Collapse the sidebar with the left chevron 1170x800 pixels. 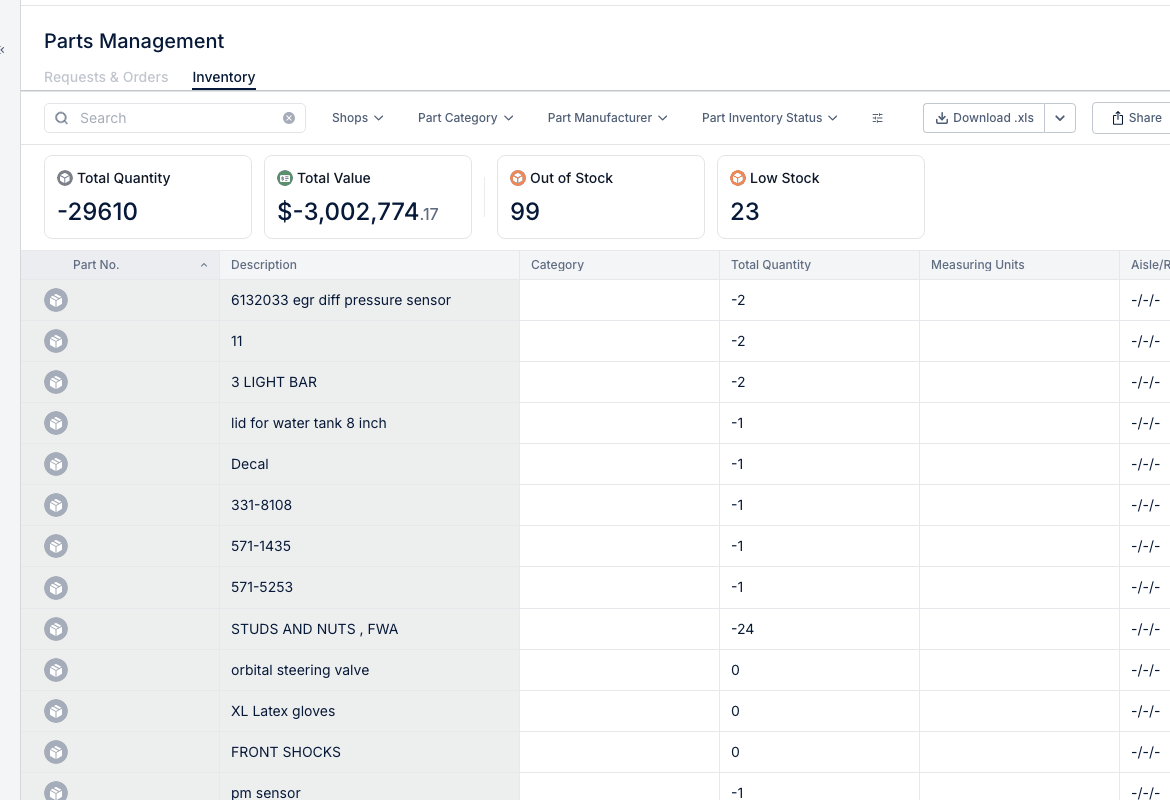click(x=4, y=48)
